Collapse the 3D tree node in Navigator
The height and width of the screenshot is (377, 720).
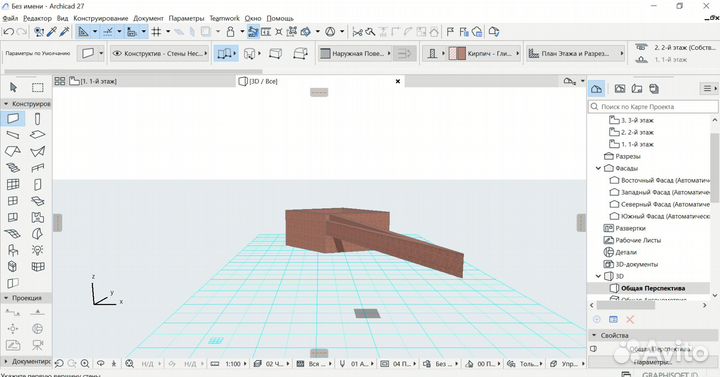598,276
